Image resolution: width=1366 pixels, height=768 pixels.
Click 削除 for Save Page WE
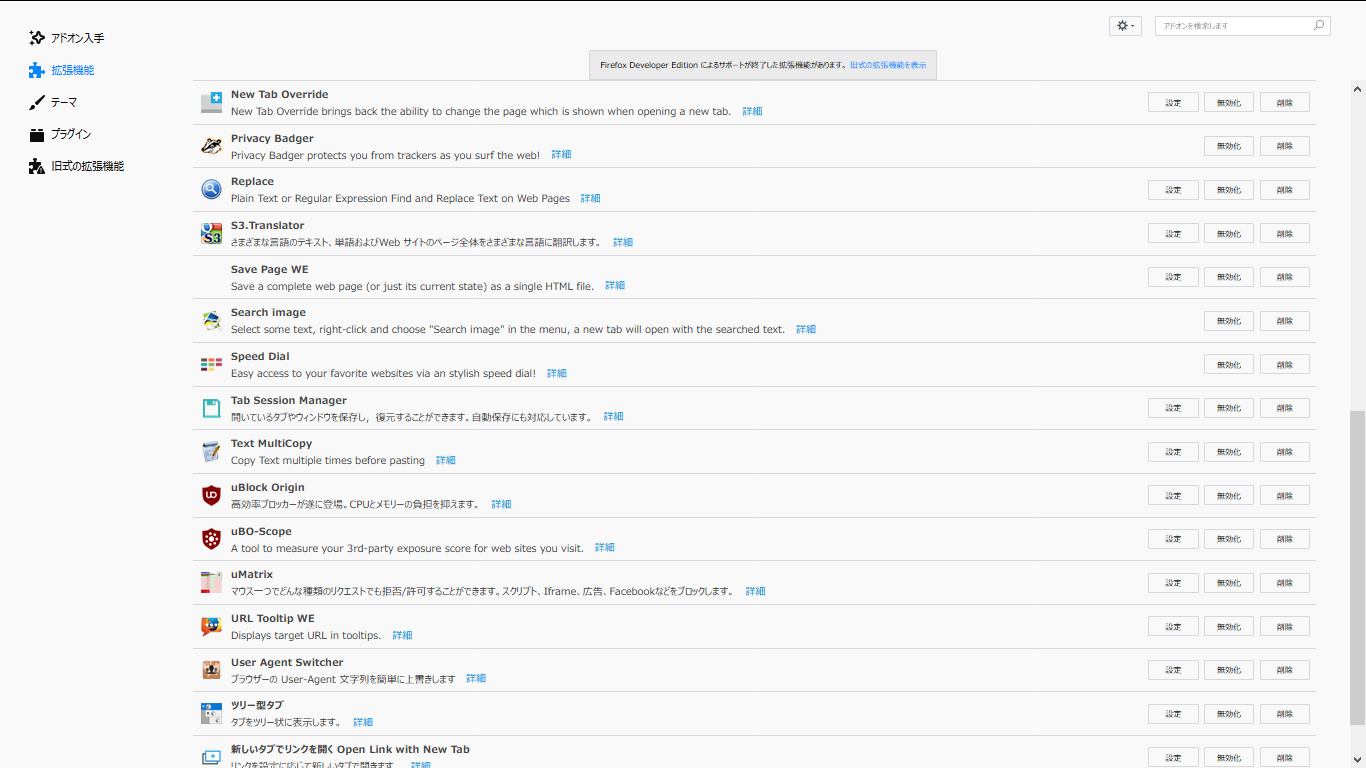click(1285, 277)
